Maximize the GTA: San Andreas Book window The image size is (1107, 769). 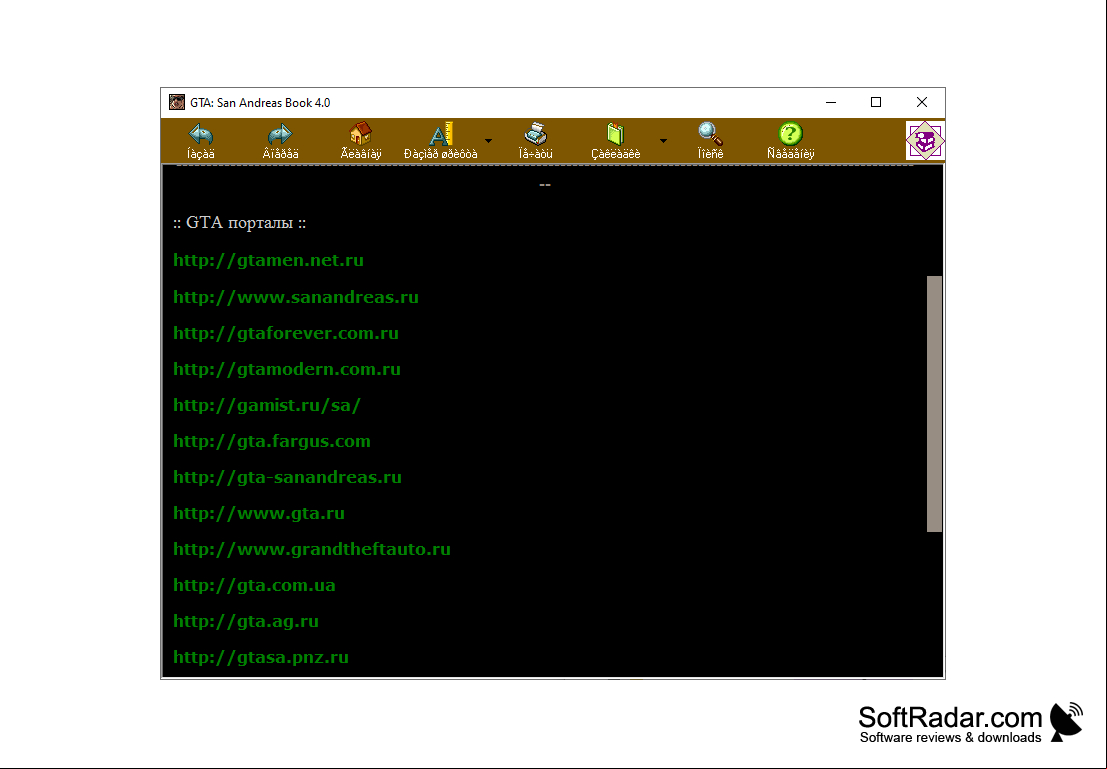[x=876, y=102]
